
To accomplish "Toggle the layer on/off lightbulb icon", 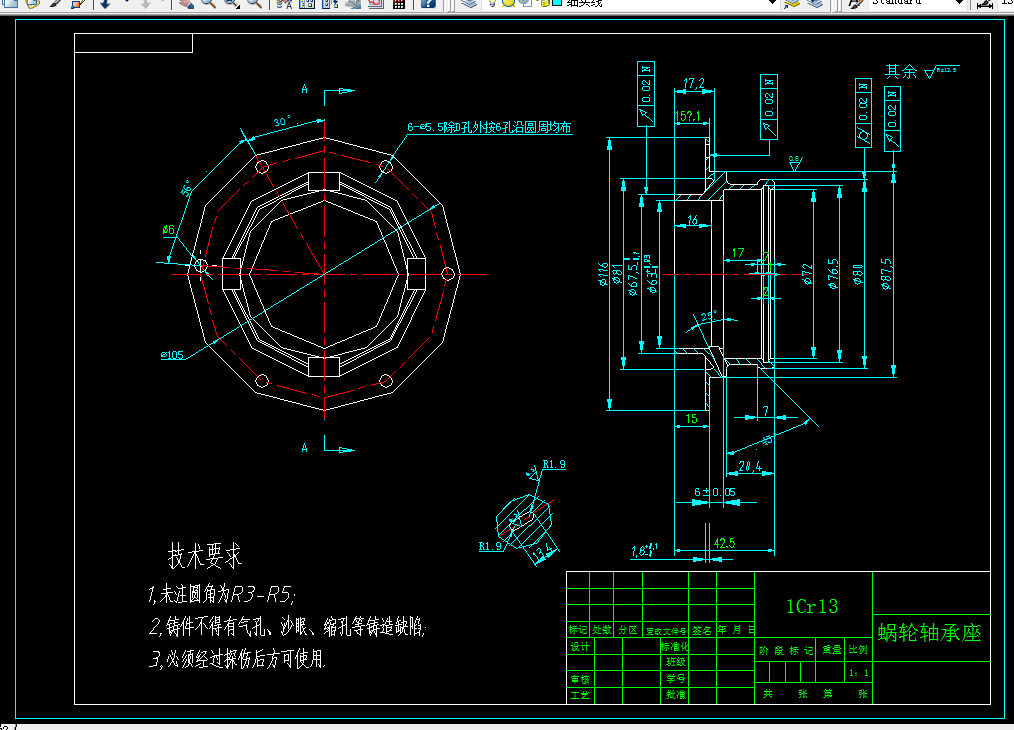I will coord(492,6).
